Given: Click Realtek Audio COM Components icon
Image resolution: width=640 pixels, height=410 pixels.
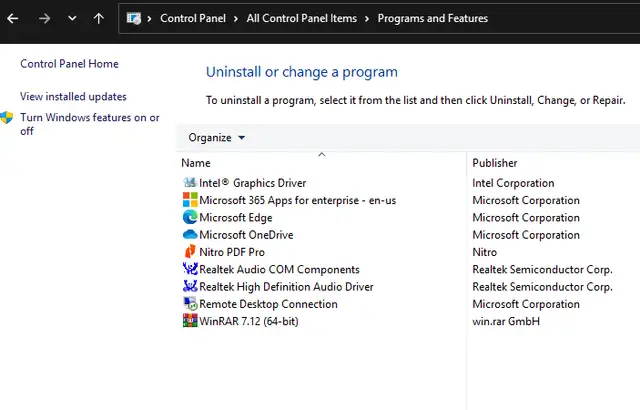Looking at the screenshot, I should click(190, 269).
